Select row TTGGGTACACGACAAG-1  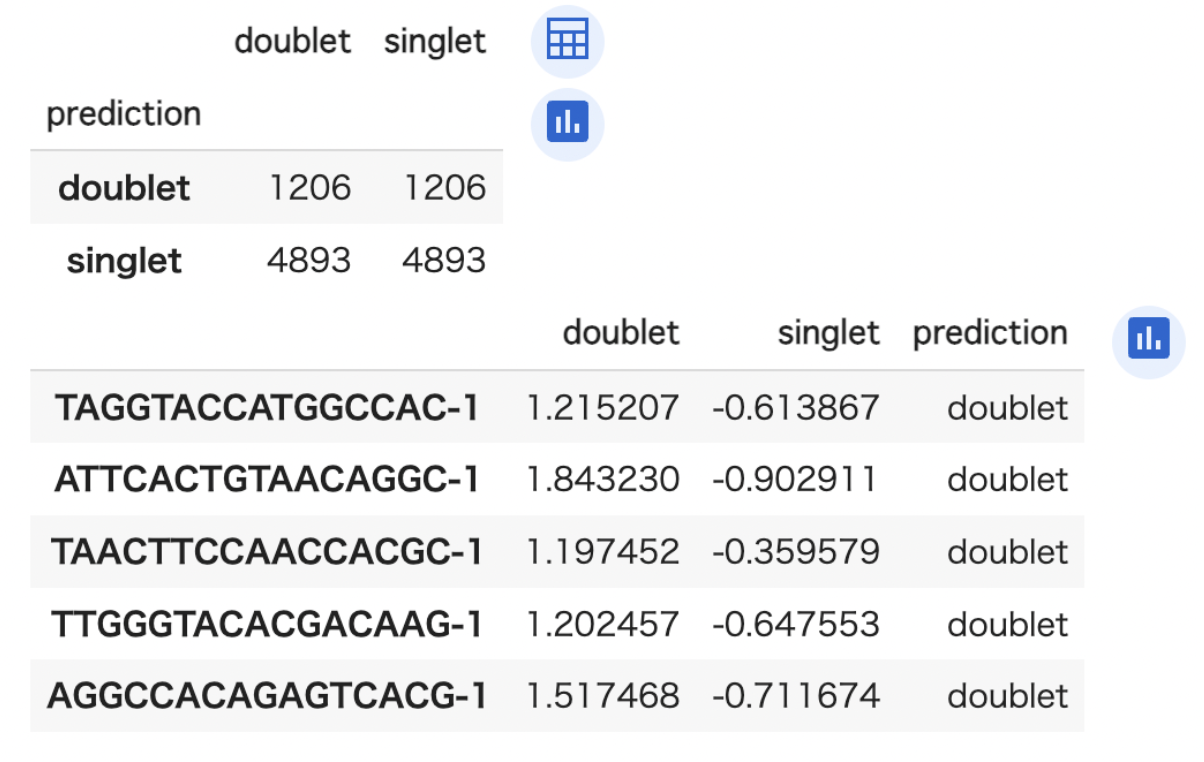tap(557, 624)
